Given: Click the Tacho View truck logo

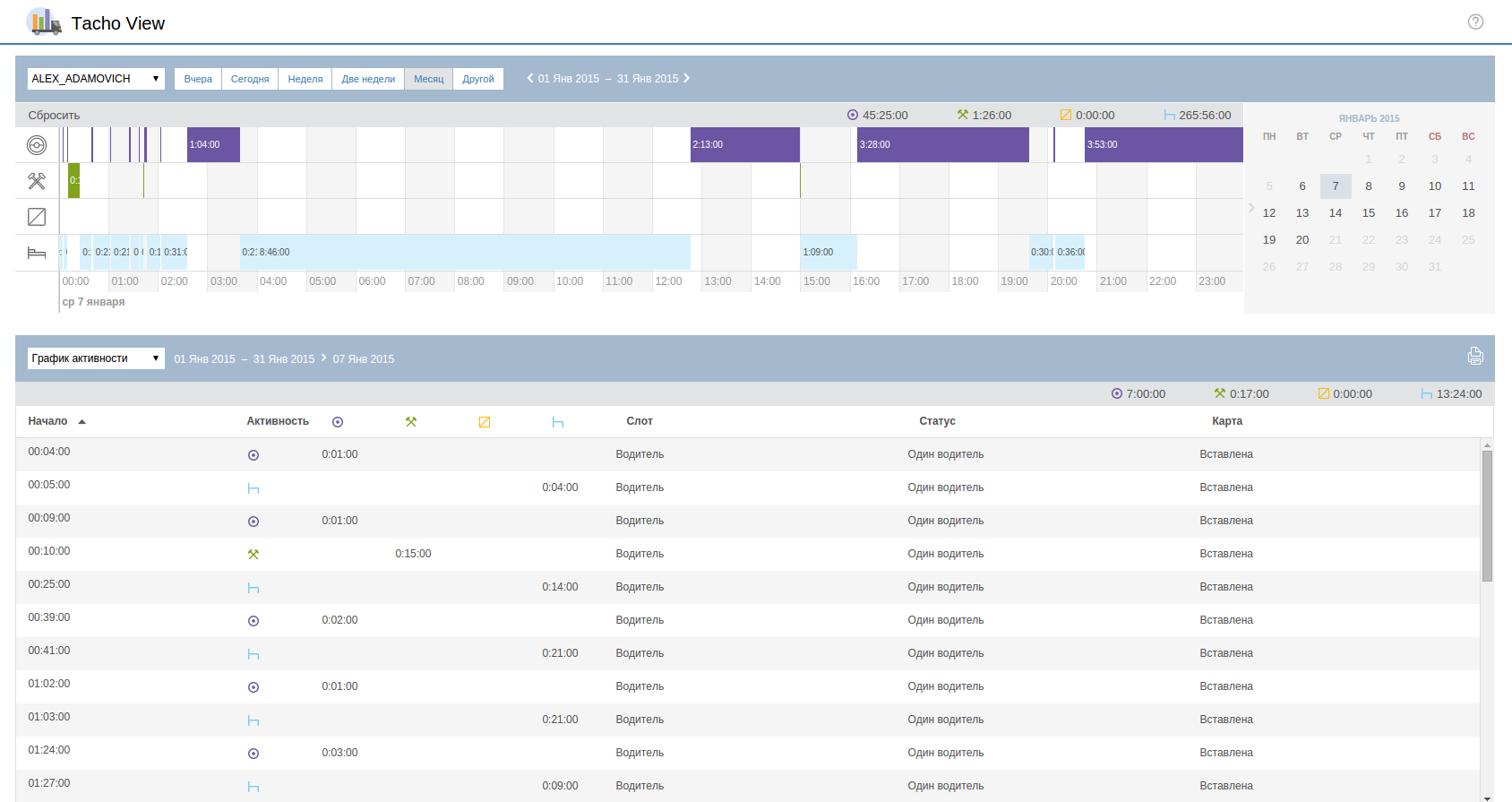Looking at the screenshot, I should [x=44, y=22].
